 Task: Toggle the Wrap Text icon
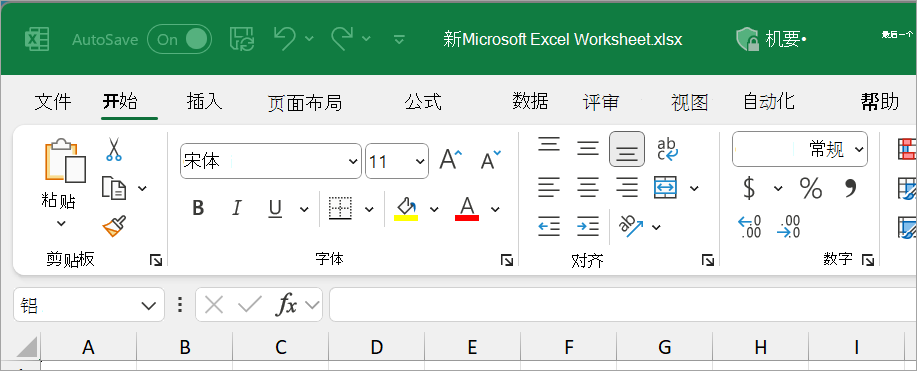[x=667, y=149]
